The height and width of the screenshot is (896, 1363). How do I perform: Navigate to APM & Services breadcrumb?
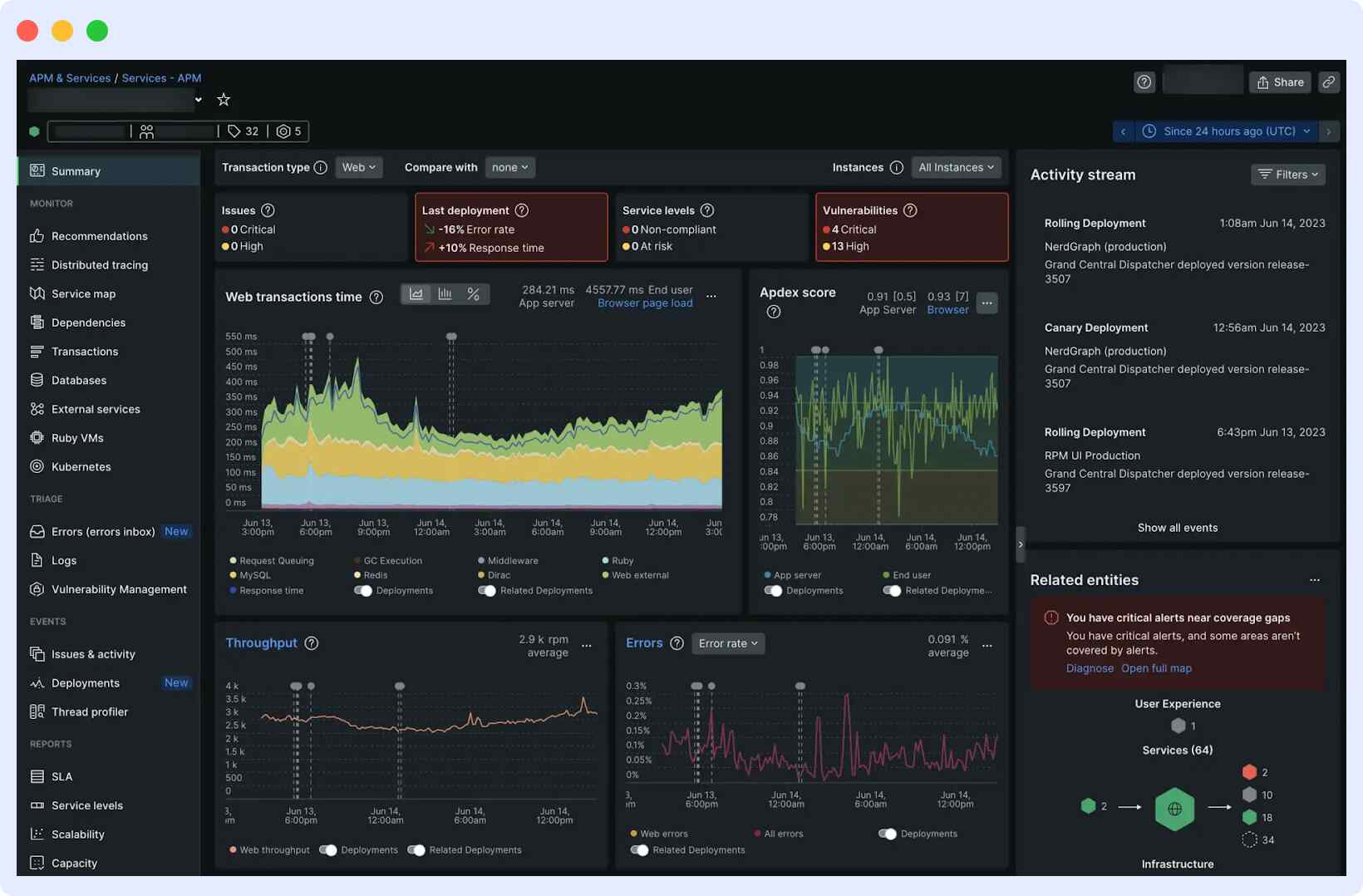70,77
